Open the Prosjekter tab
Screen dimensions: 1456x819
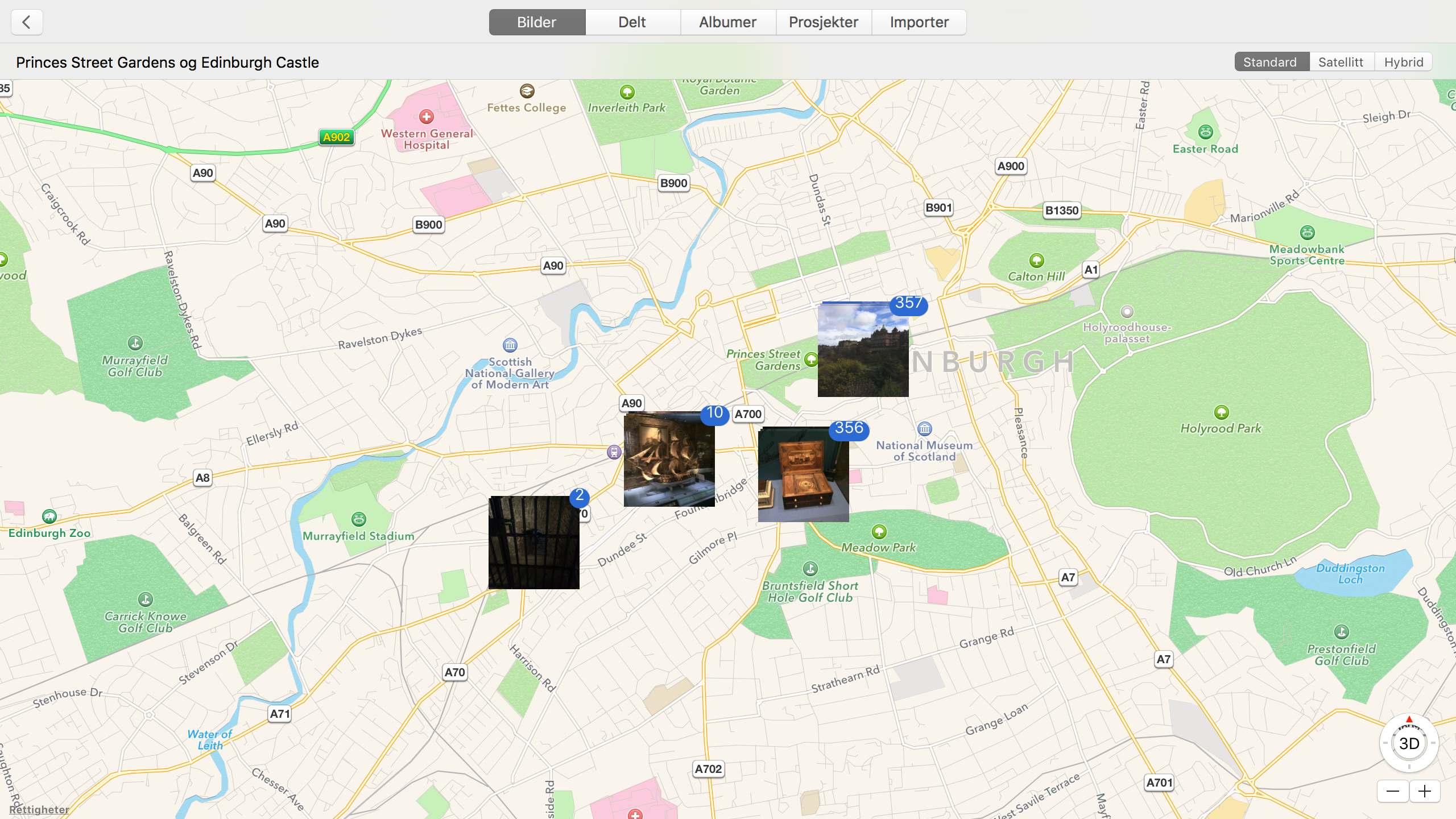point(823,22)
